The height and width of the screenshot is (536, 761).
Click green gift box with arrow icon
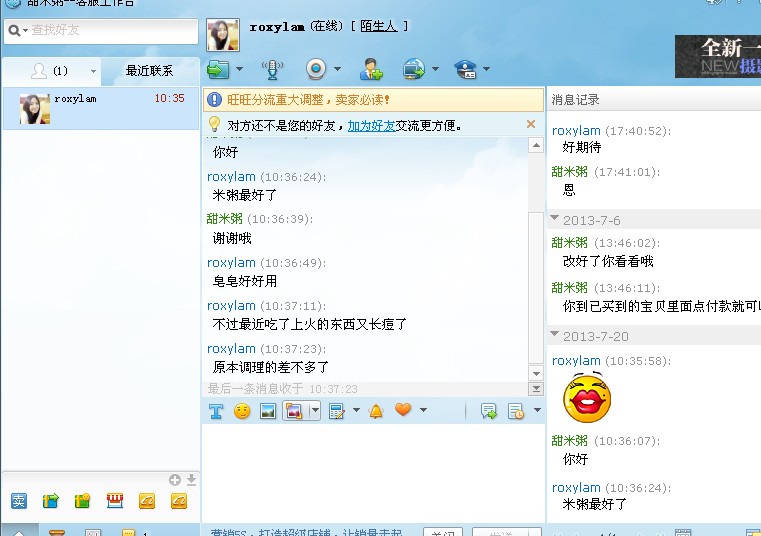pos(50,501)
